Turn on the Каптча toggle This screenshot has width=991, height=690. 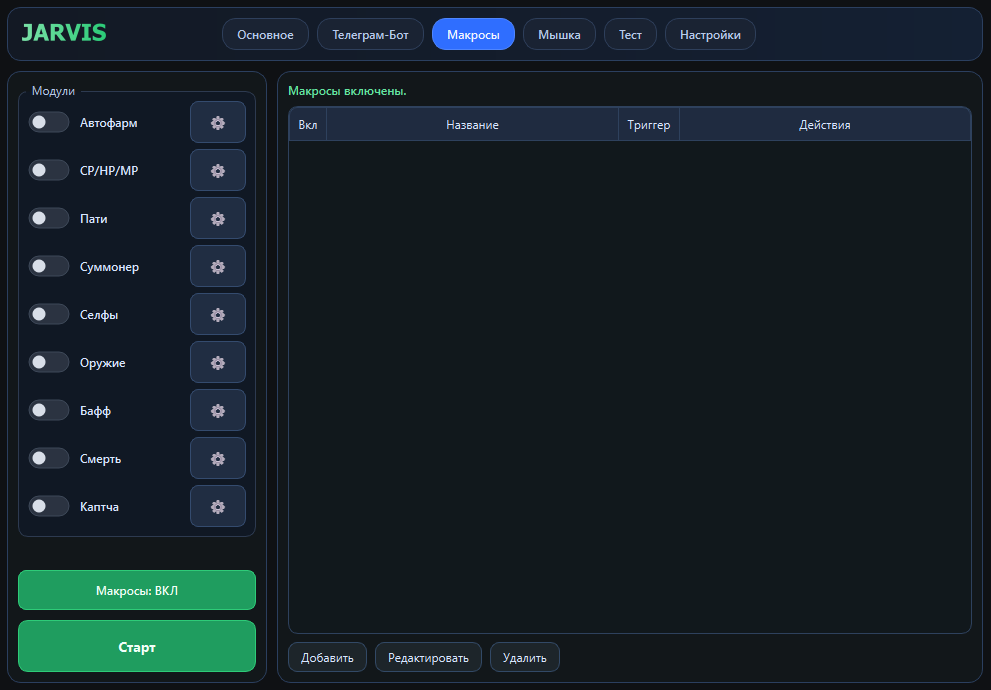pyautogui.click(x=48, y=507)
